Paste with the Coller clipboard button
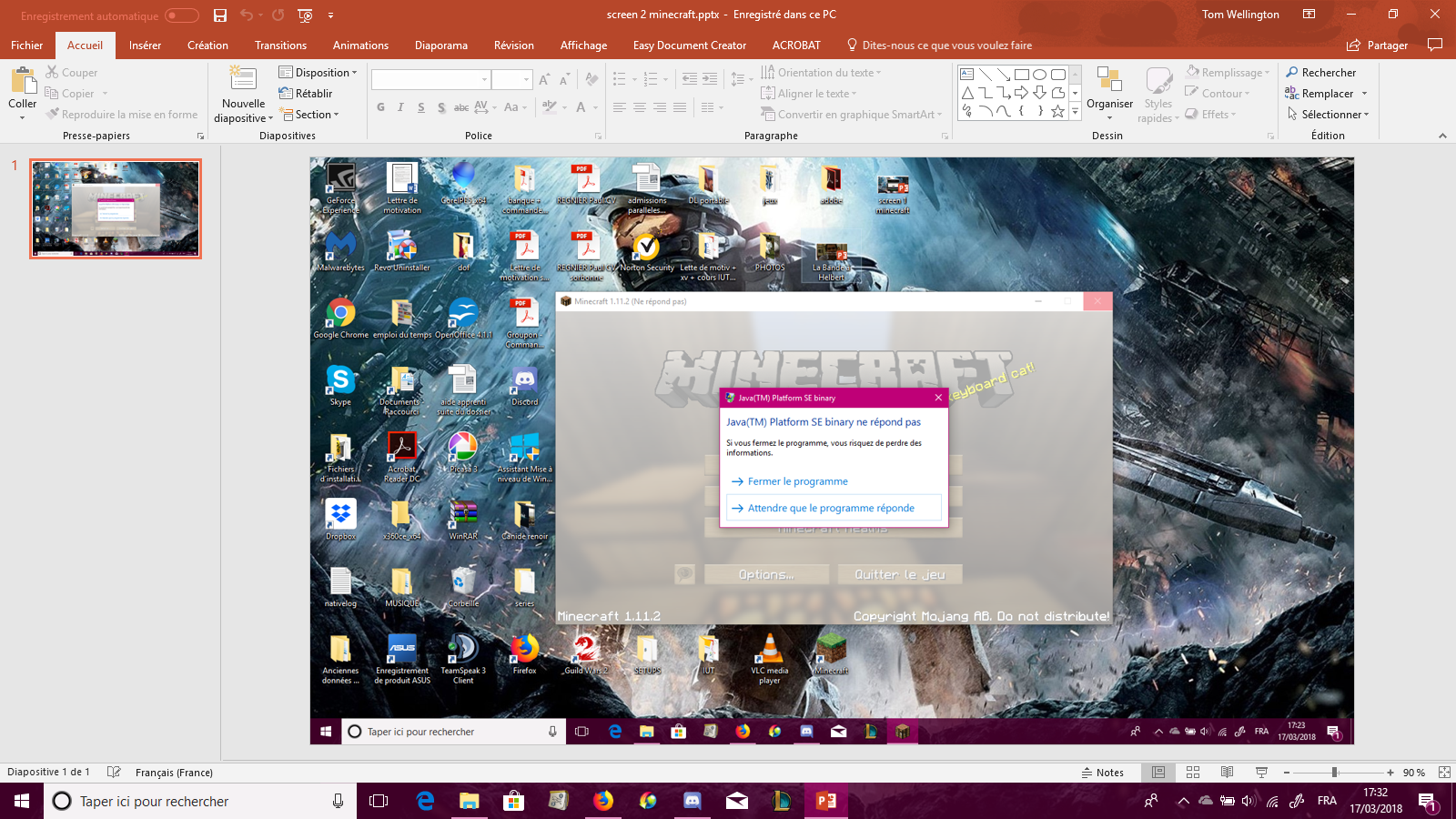 [23, 93]
